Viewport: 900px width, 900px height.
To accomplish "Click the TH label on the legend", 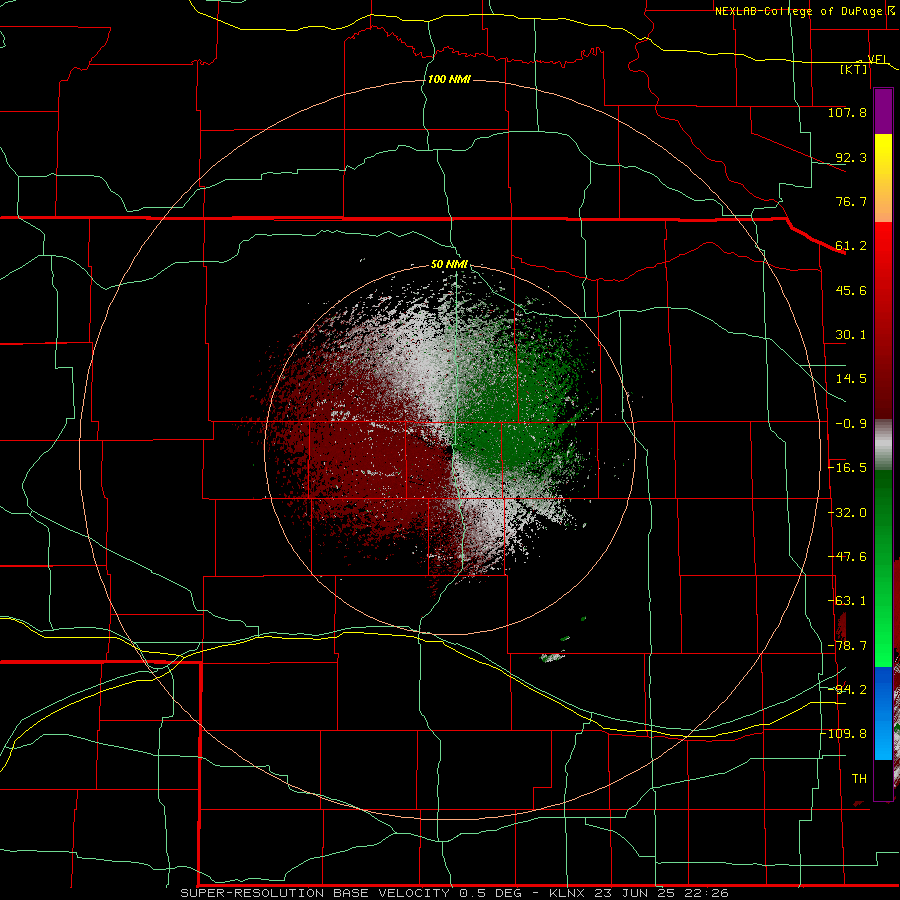I will tap(859, 779).
